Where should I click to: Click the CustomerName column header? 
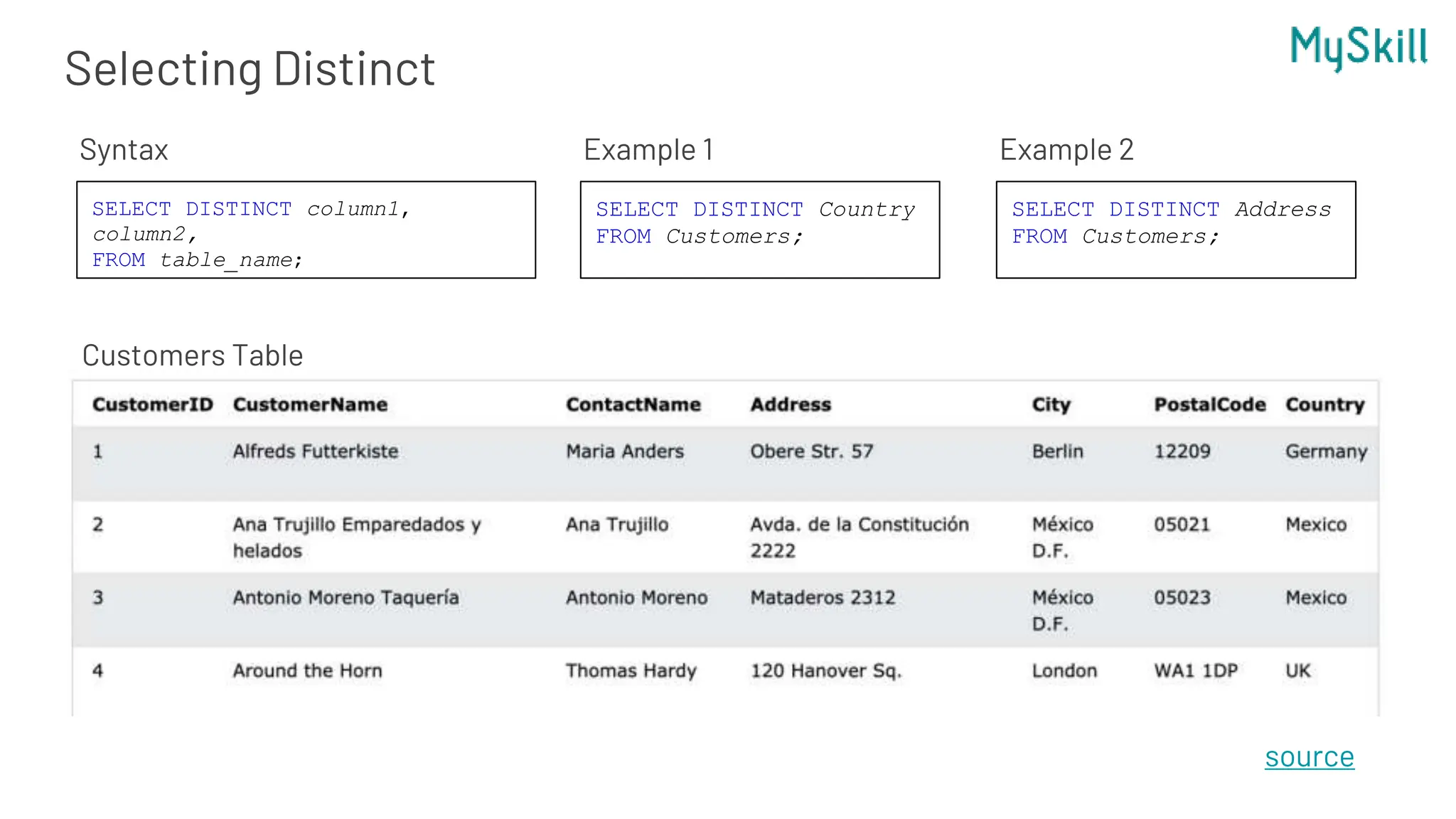point(310,405)
